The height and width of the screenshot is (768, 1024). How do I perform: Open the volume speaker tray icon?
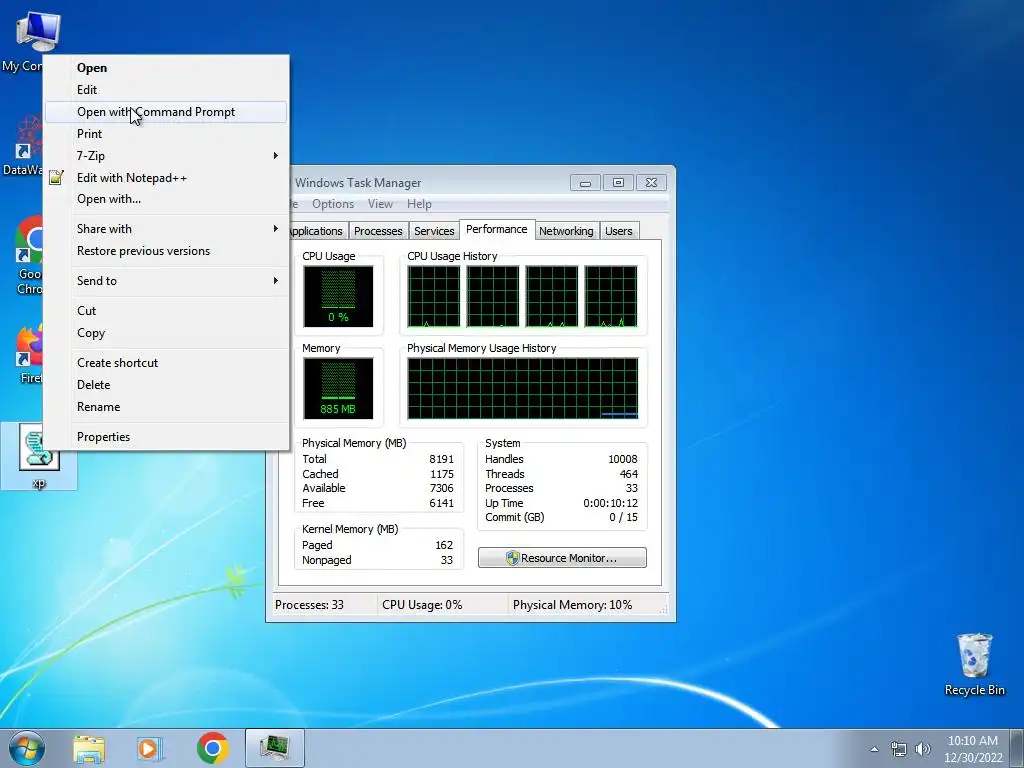click(923, 749)
